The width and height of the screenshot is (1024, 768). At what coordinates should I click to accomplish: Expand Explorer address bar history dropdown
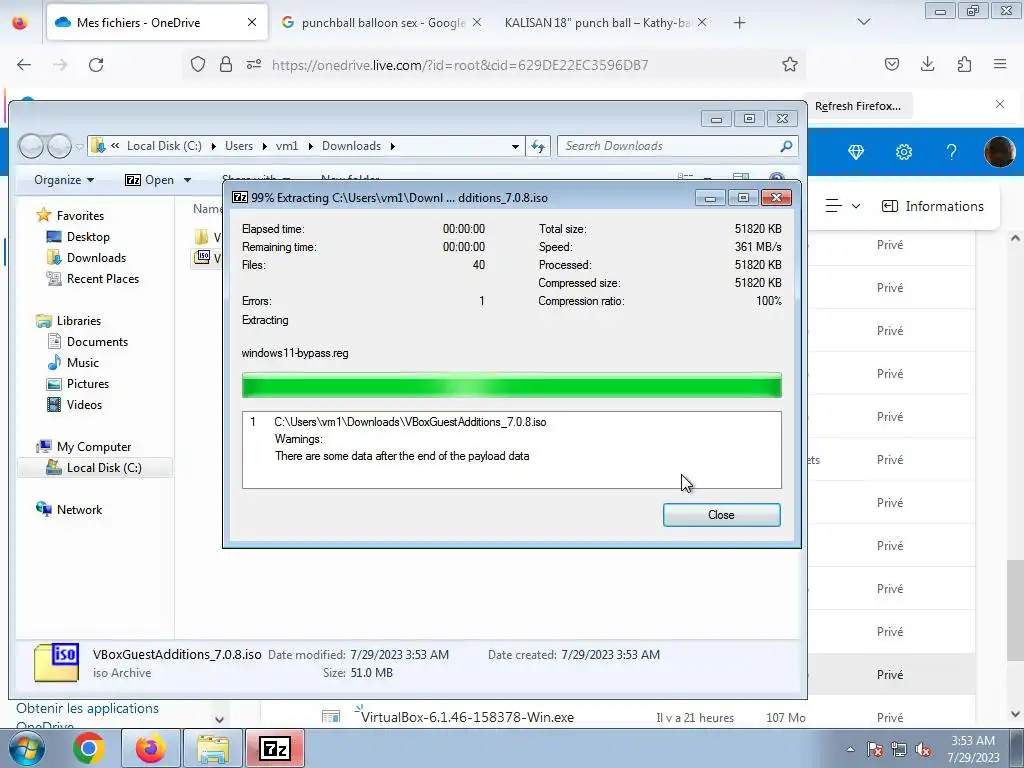click(x=515, y=146)
